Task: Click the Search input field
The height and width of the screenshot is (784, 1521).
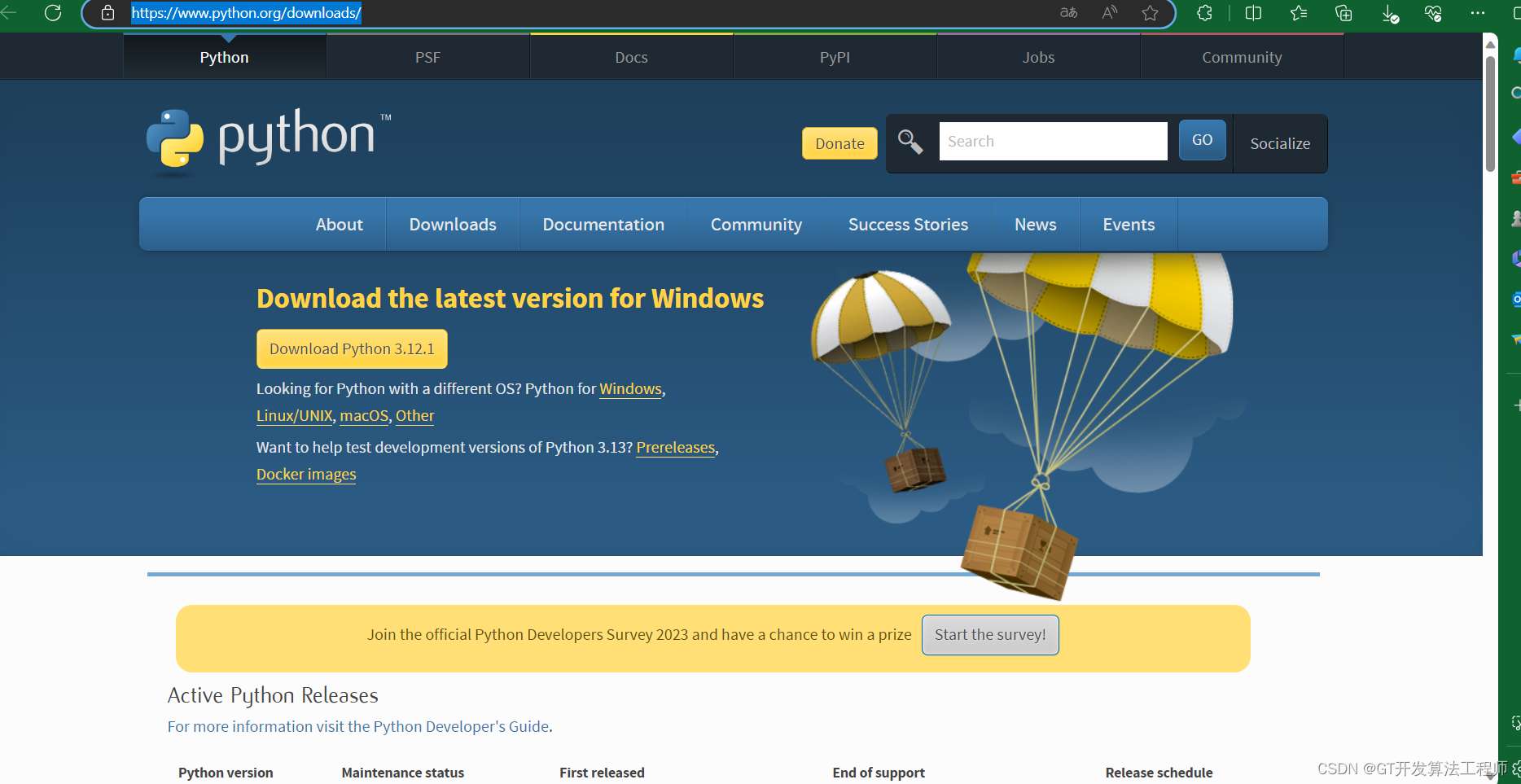Action: [x=1053, y=142]
